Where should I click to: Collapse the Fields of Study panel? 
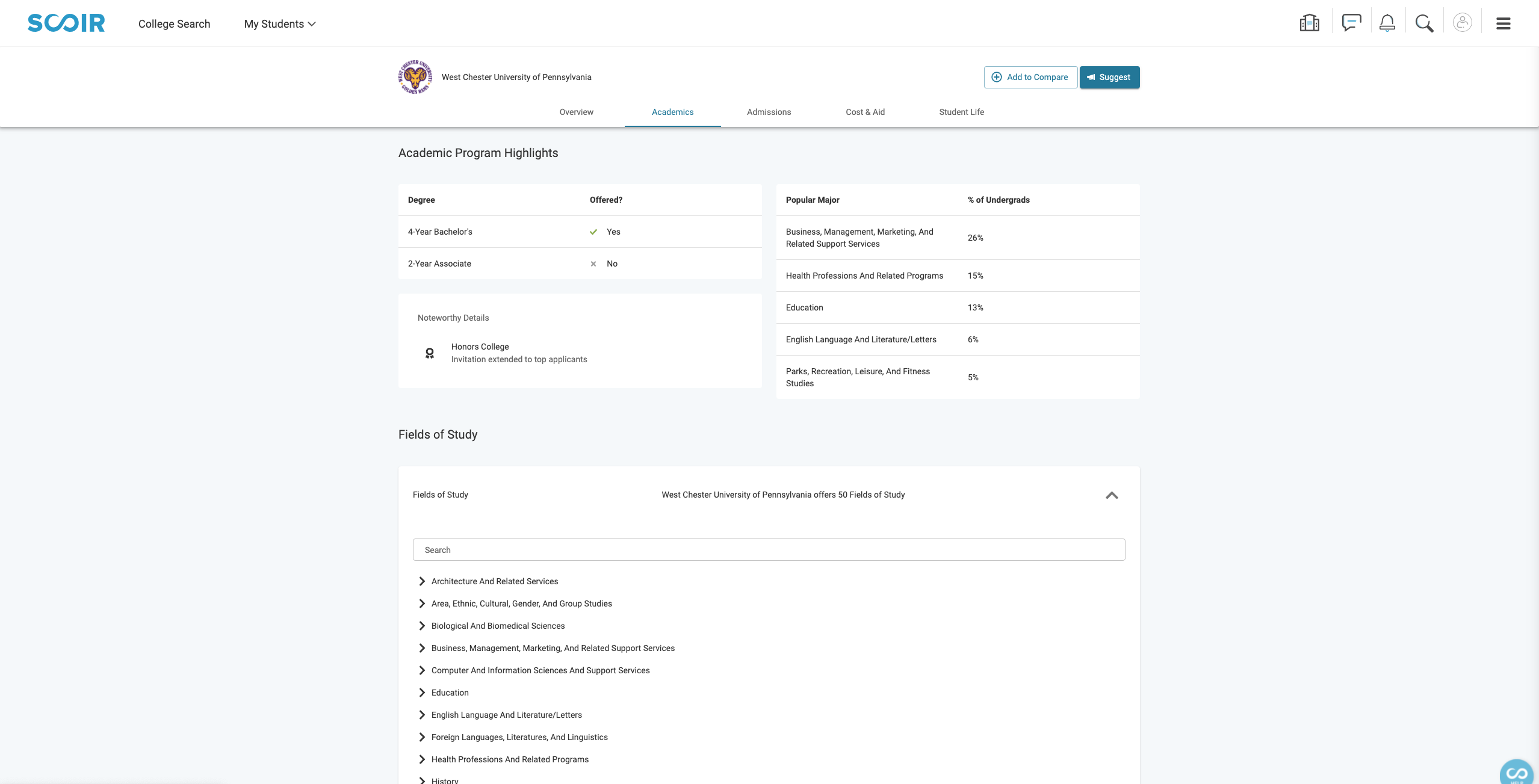1112,495
